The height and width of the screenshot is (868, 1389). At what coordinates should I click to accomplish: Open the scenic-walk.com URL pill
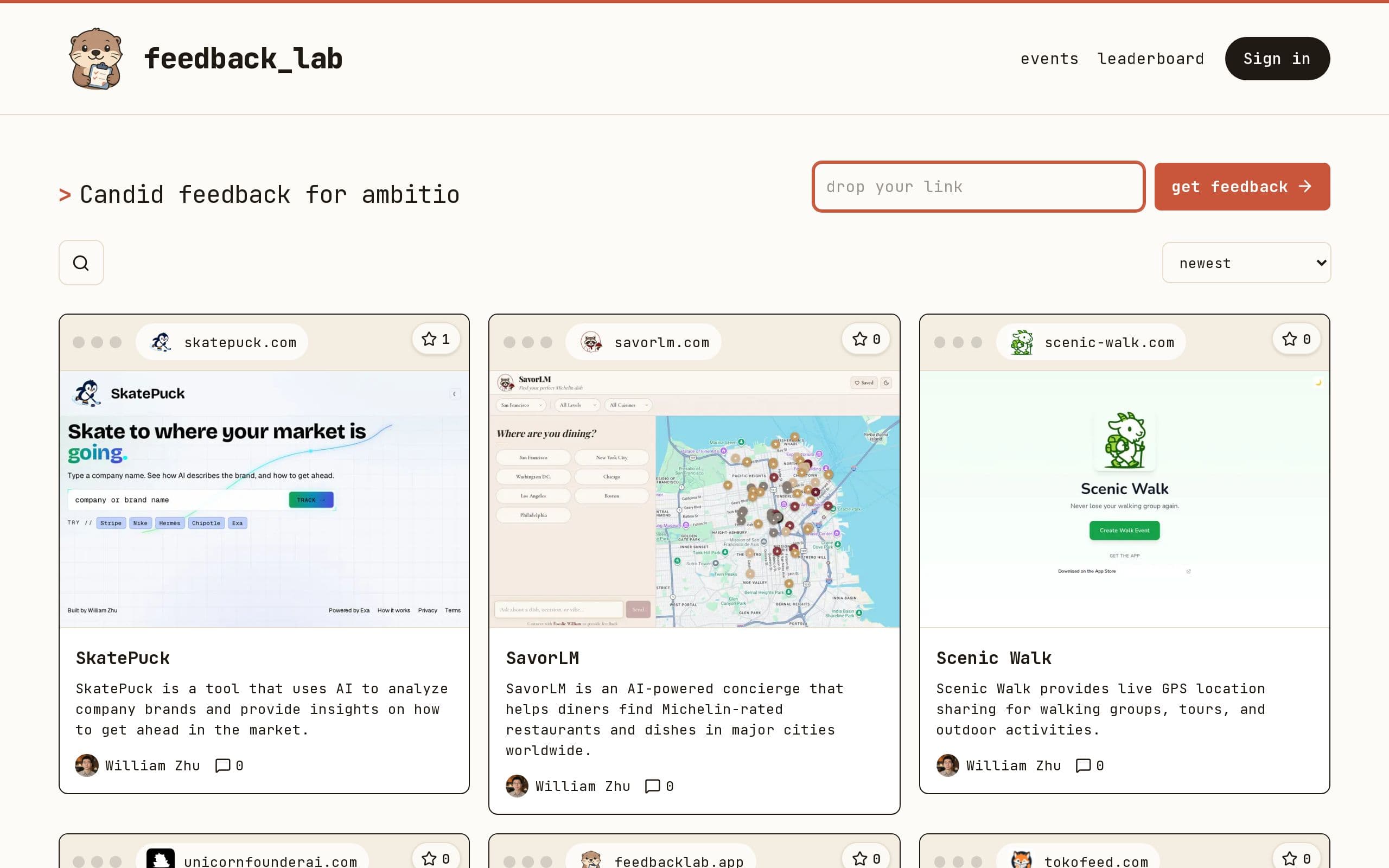(x=1091, y=342)
